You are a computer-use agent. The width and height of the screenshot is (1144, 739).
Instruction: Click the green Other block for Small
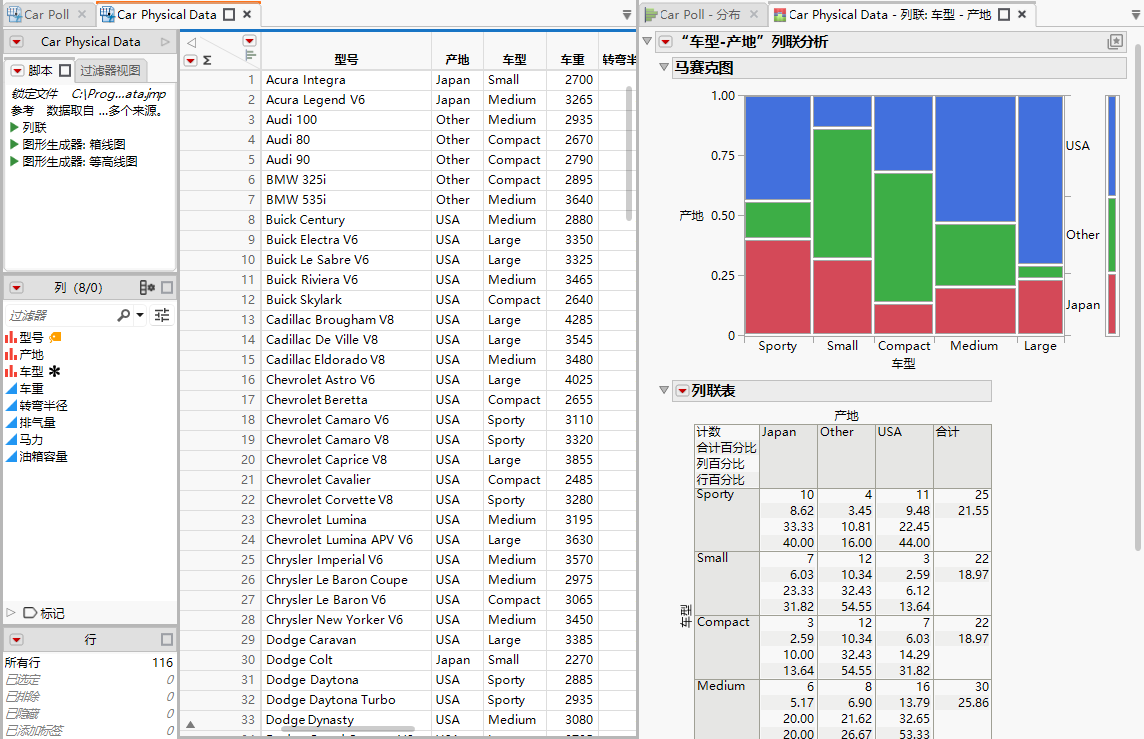pos(842,193)
